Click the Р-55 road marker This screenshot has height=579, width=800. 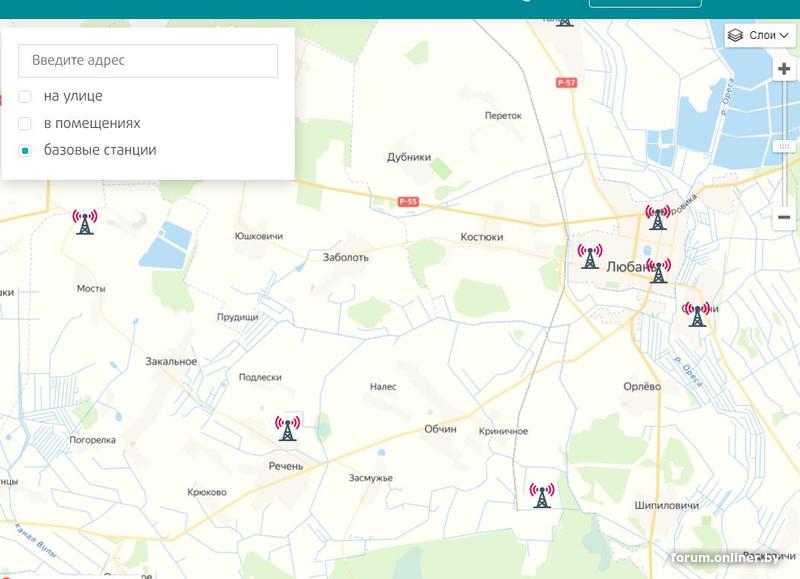pyautogui.click(x=407, y=202)
